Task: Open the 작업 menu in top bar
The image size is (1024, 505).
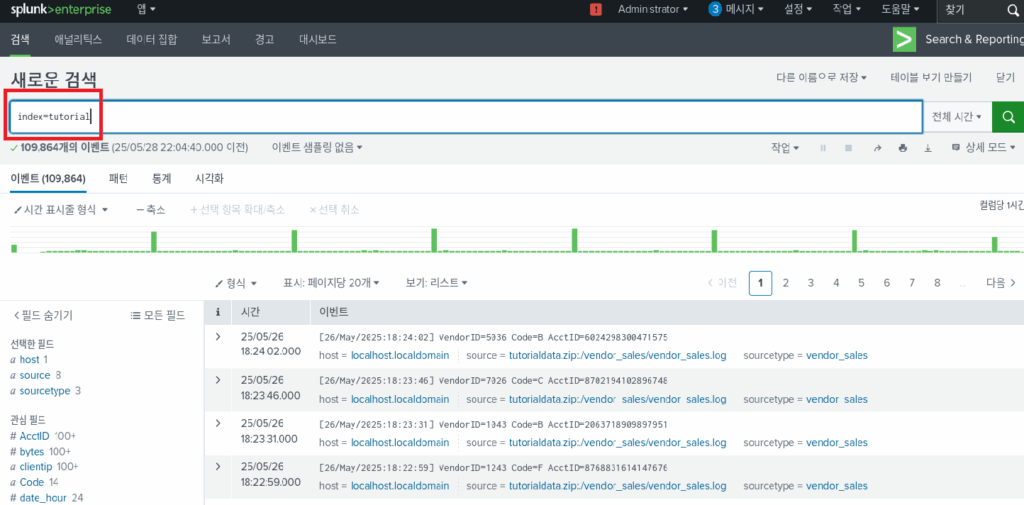Action: (x=847, y=9)
